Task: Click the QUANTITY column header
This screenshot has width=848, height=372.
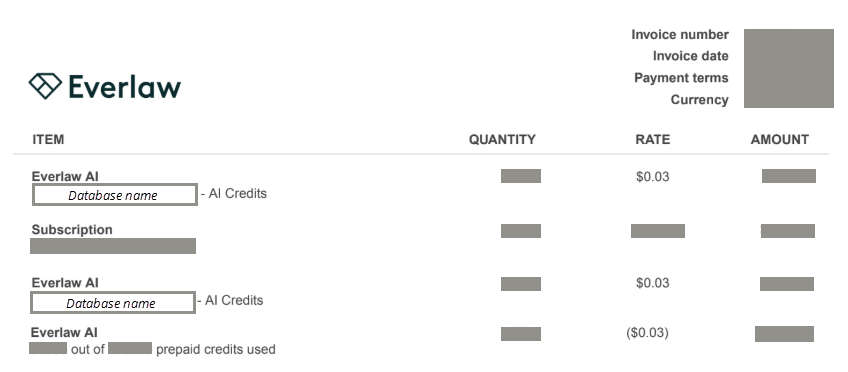Action: (x=502, y=140)
